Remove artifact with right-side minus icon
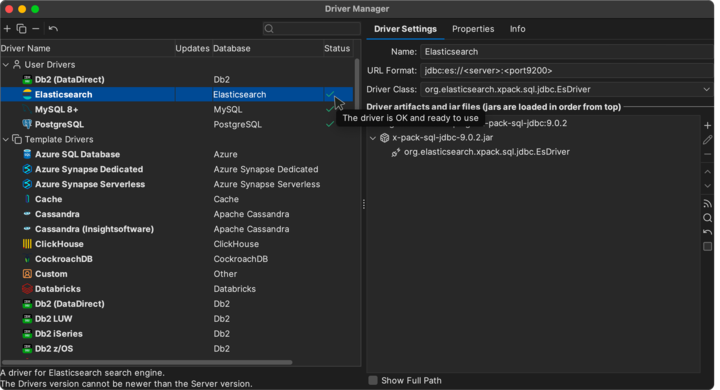The width and height of the screenshot is (720, 390). tap(707, 154)
